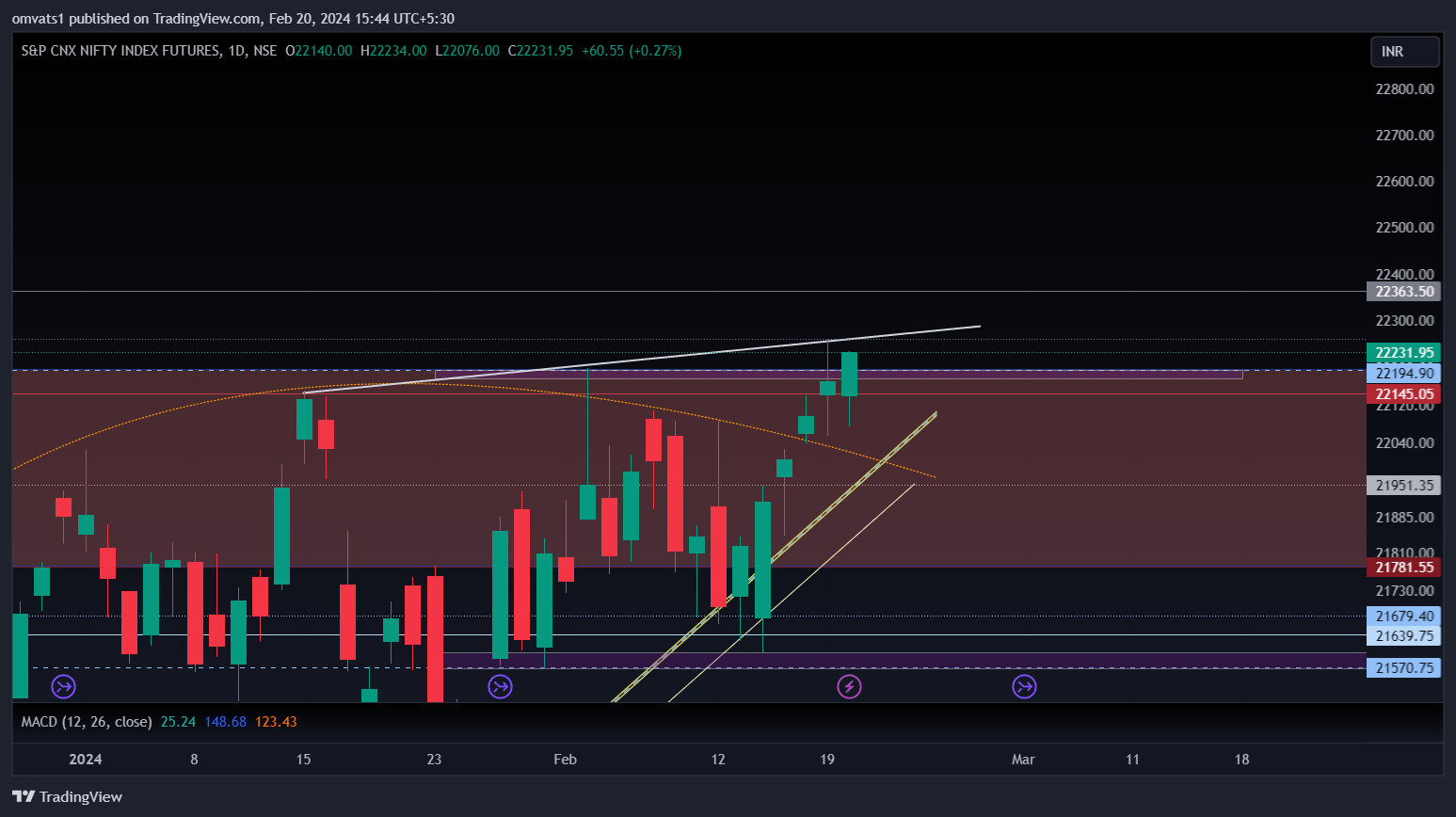The width and height of the screenshot is (1456, 817).
Task: Click the 21885.00 axis value
Action: click(1404, 518)
